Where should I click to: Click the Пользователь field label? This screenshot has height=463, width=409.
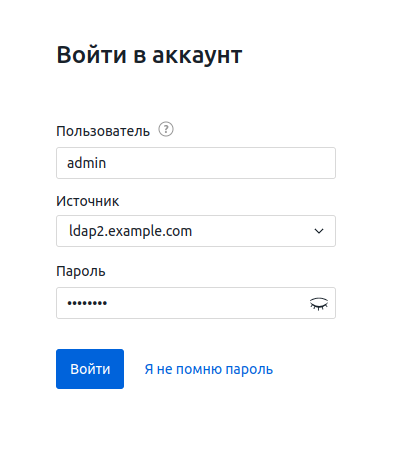point(103,131)
